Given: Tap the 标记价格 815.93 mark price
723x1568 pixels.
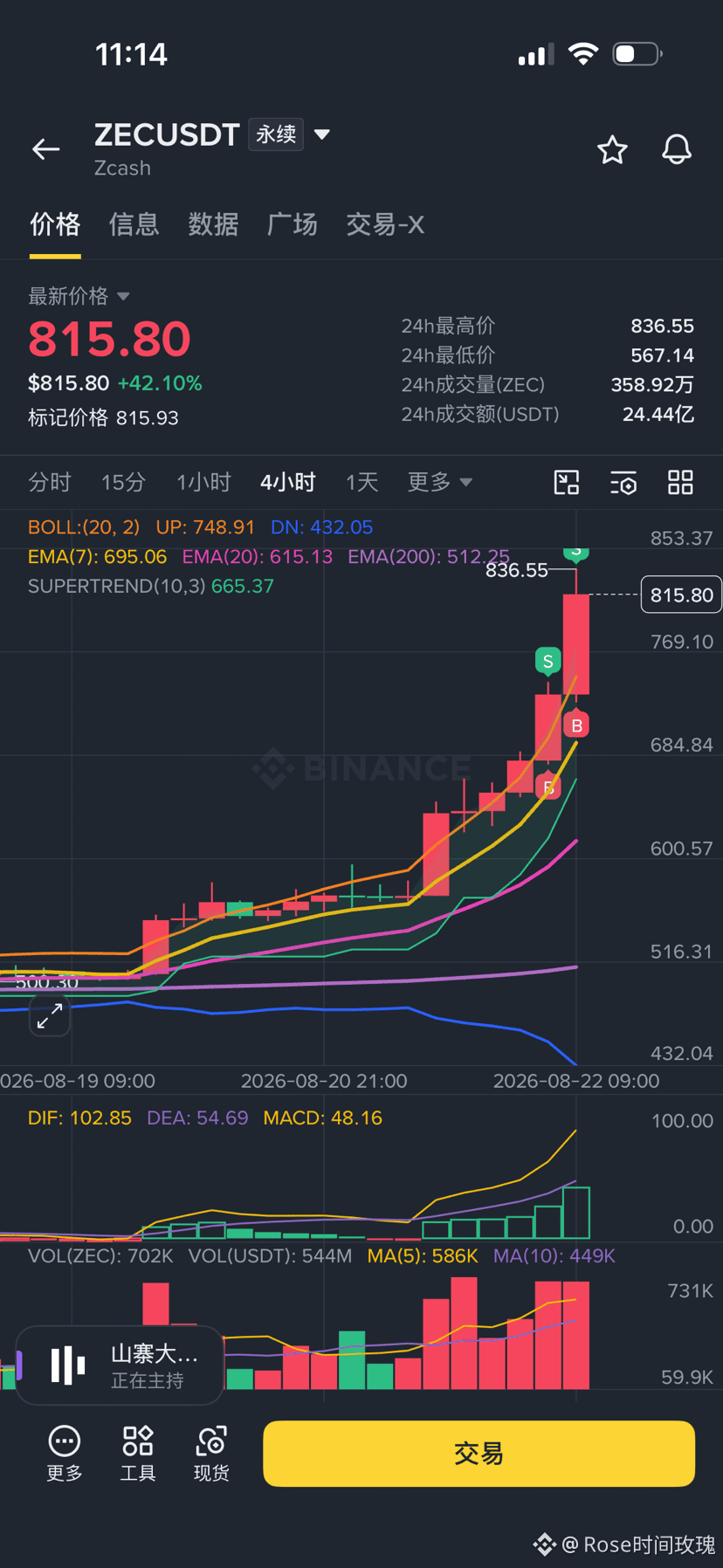Looking at the screenshot, I should pyautogui.click(x=103, y=418).
